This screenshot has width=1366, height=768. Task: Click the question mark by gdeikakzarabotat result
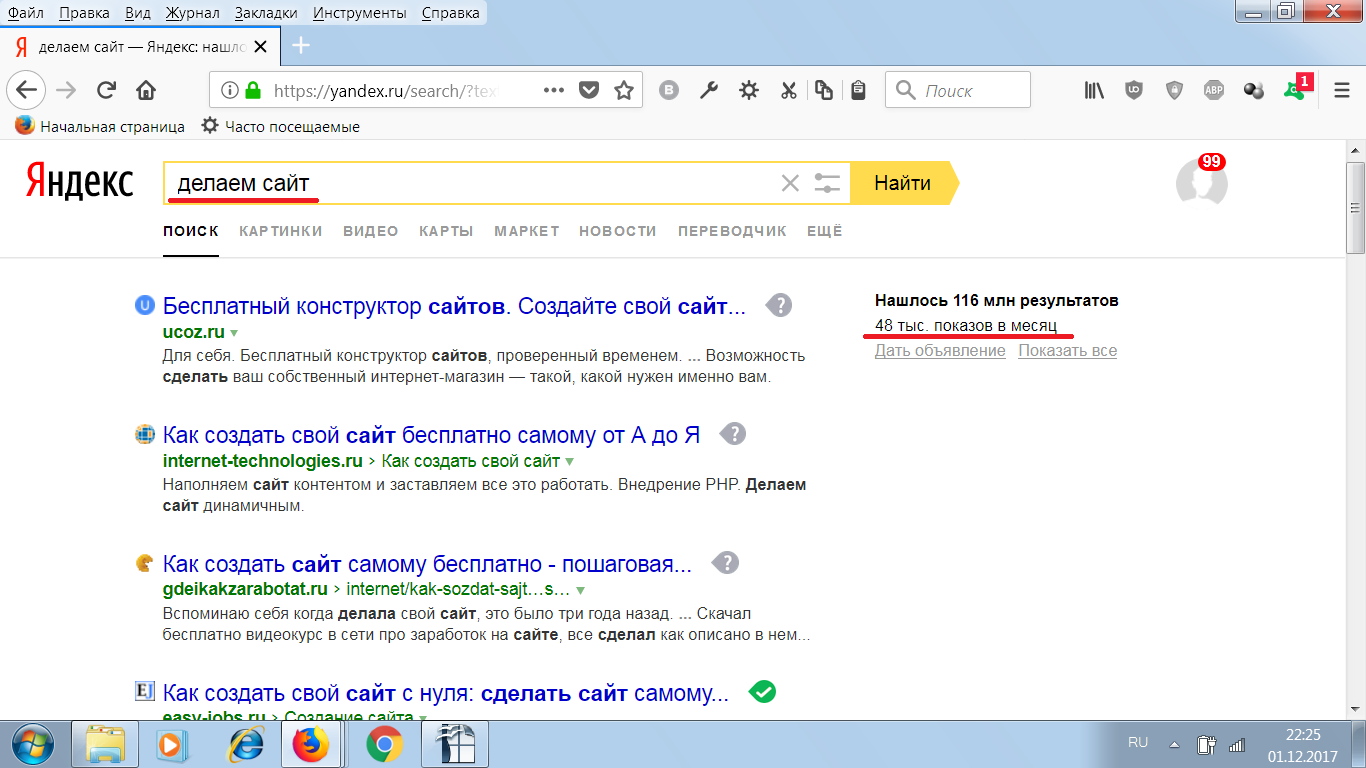725,563
